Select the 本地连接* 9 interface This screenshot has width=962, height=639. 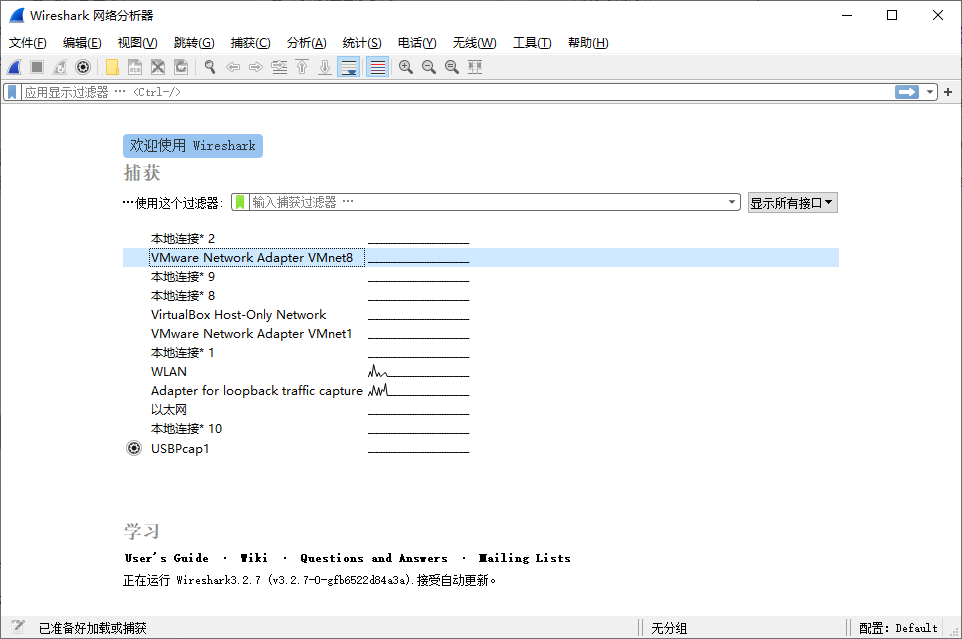(480, 277)
